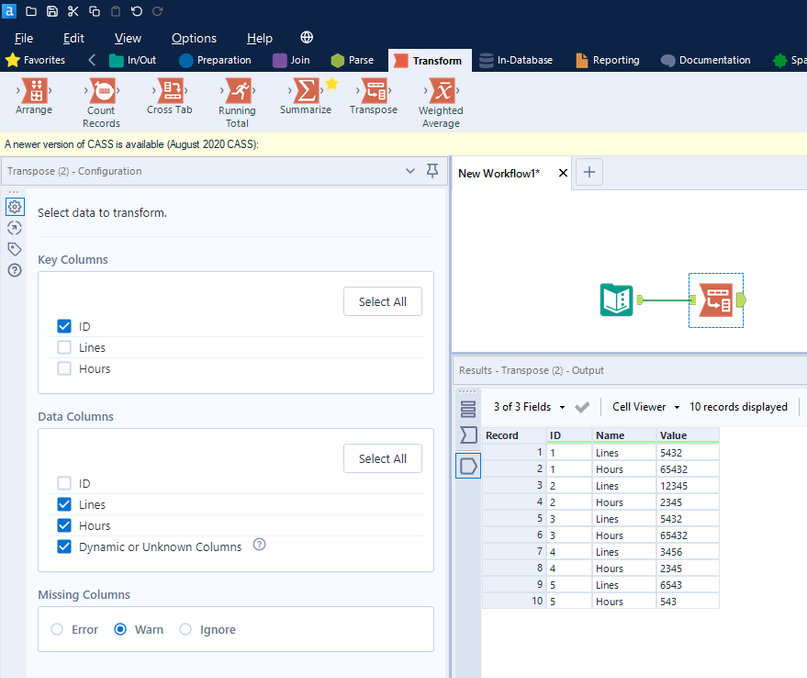Select the Running Total tool

[x=237, y=103]
